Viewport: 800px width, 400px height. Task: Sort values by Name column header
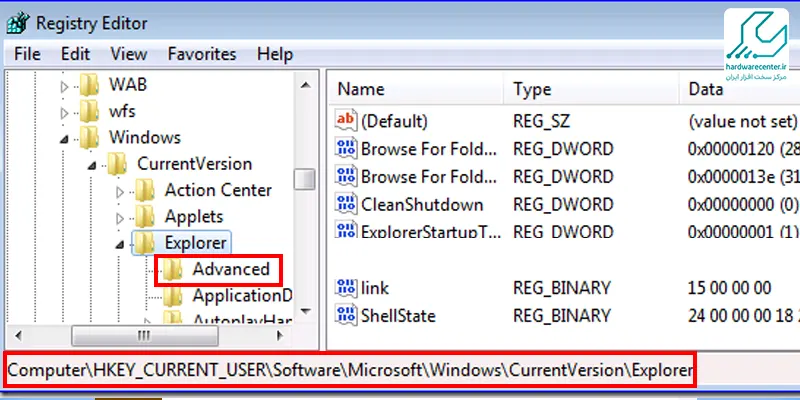point(415,89)
